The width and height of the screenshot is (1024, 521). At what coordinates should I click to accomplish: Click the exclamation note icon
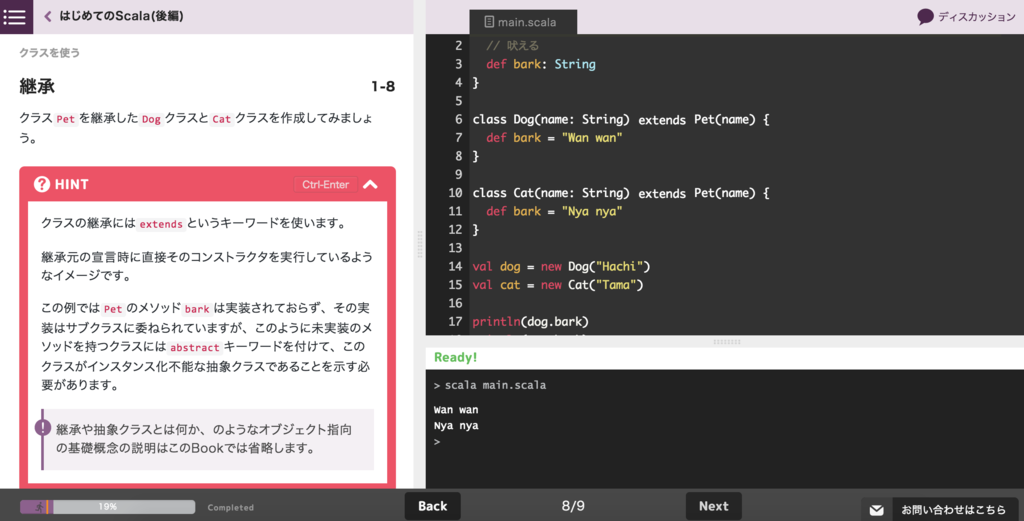pyautogui.click(x=43, y=428)
